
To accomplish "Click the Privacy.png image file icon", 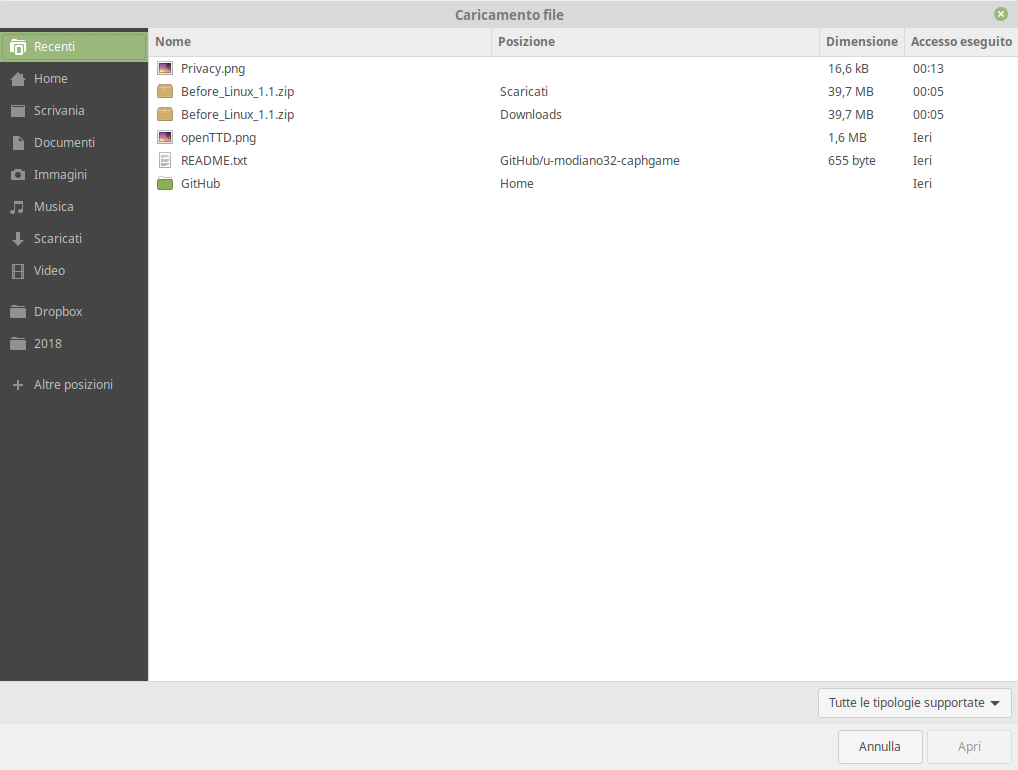I will [x=165, y=68].
